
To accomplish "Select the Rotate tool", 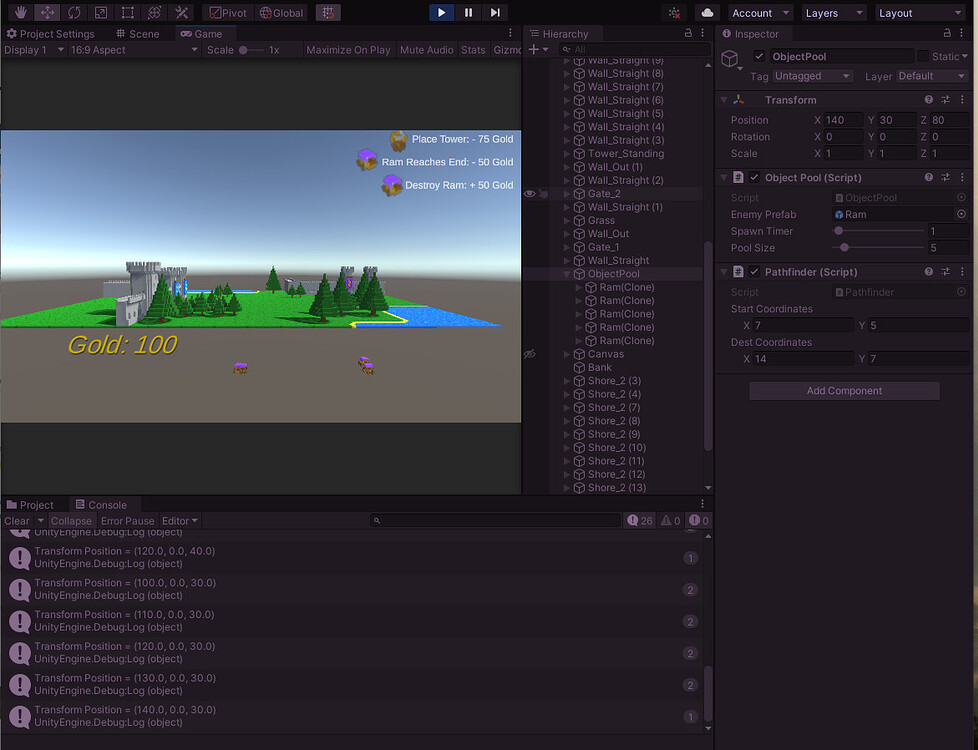I will click(73, 12).
